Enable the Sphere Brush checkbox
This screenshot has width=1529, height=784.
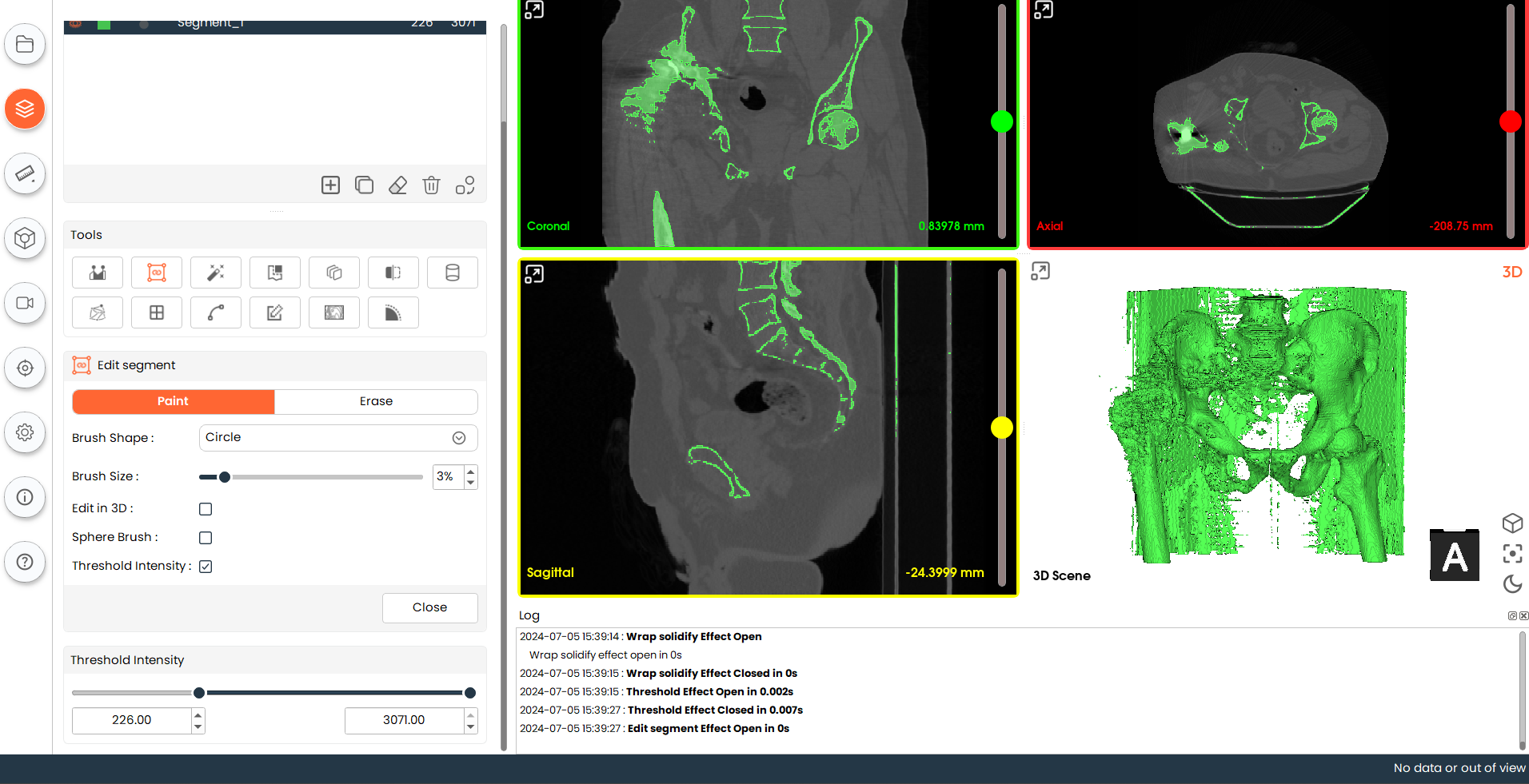click(206, 538)
